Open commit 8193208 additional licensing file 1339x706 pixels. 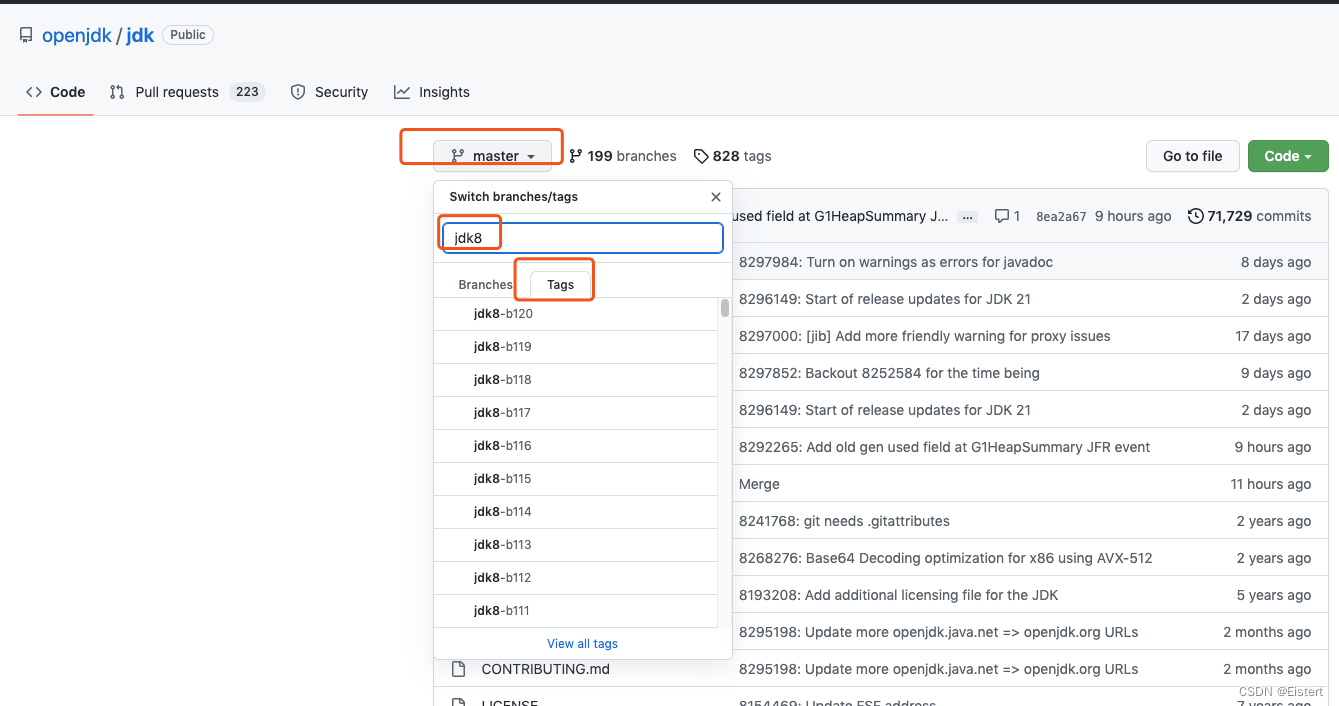click(898, 595)
